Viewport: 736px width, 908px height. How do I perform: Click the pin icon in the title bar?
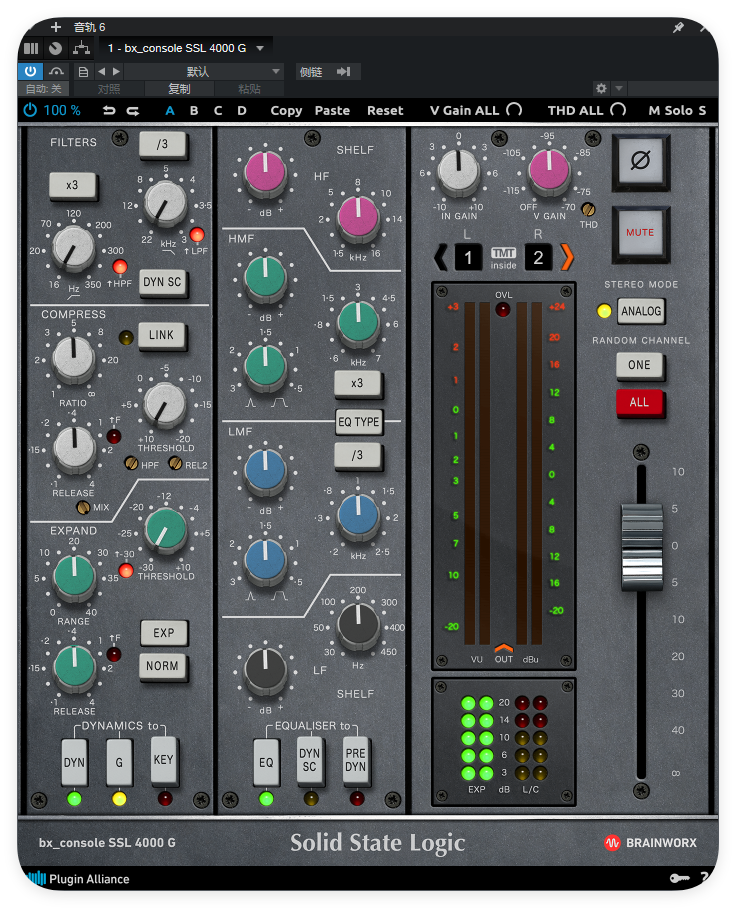click(x=679, y=27)
